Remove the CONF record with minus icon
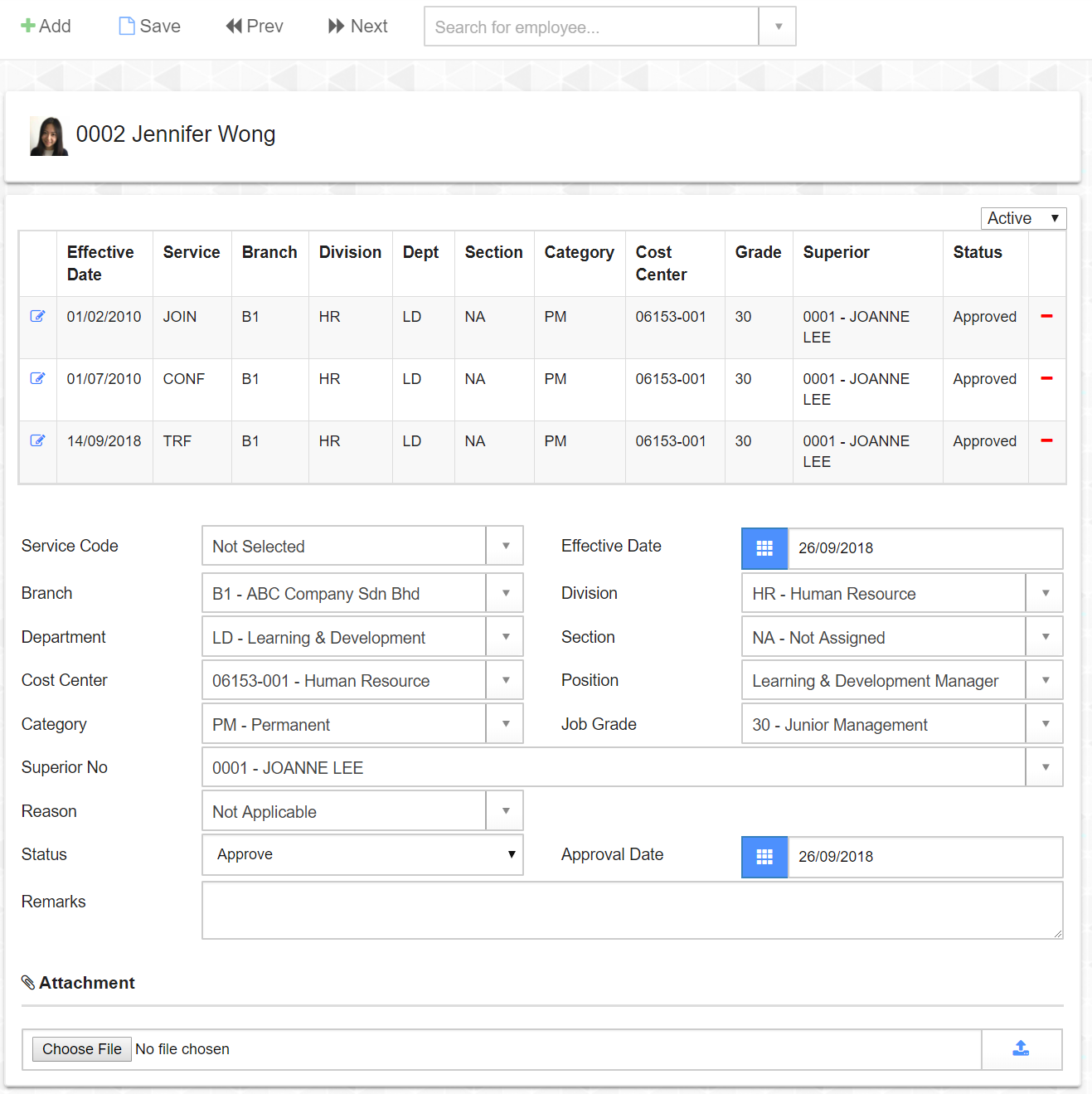1092x1094 pixels. point(1046,378)
